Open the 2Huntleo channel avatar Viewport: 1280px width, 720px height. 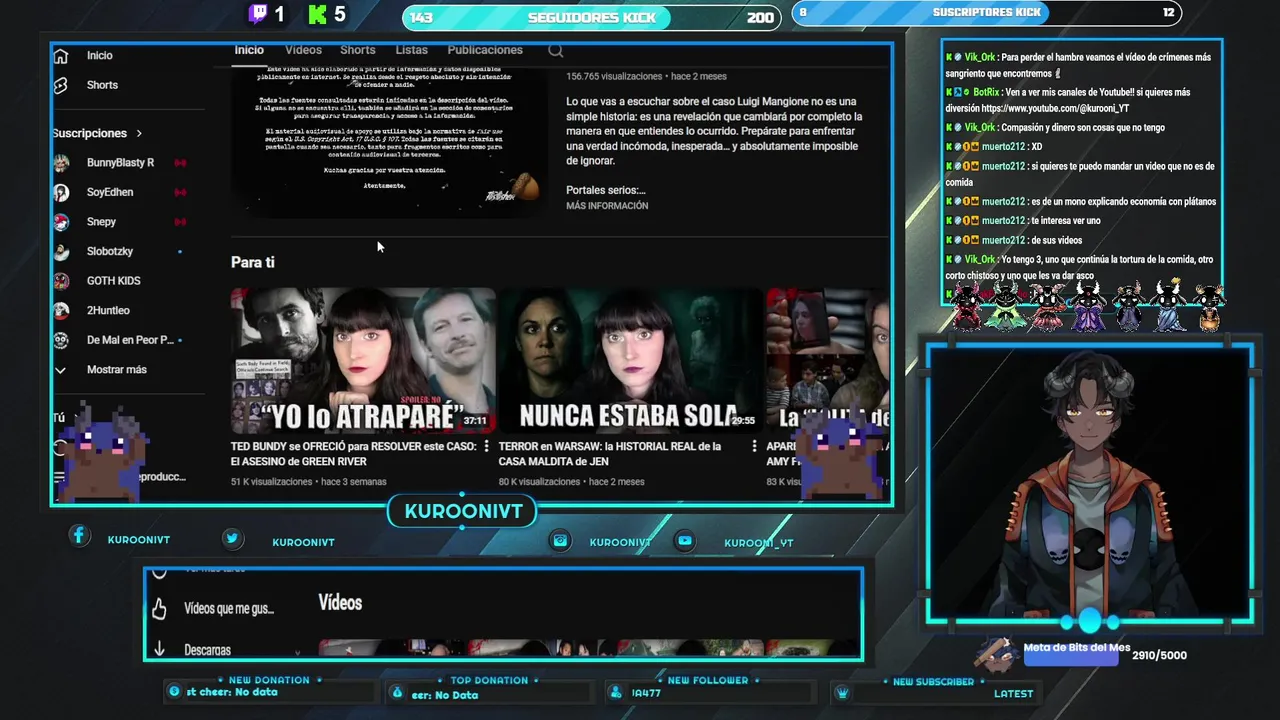click(x=61, y=311)
